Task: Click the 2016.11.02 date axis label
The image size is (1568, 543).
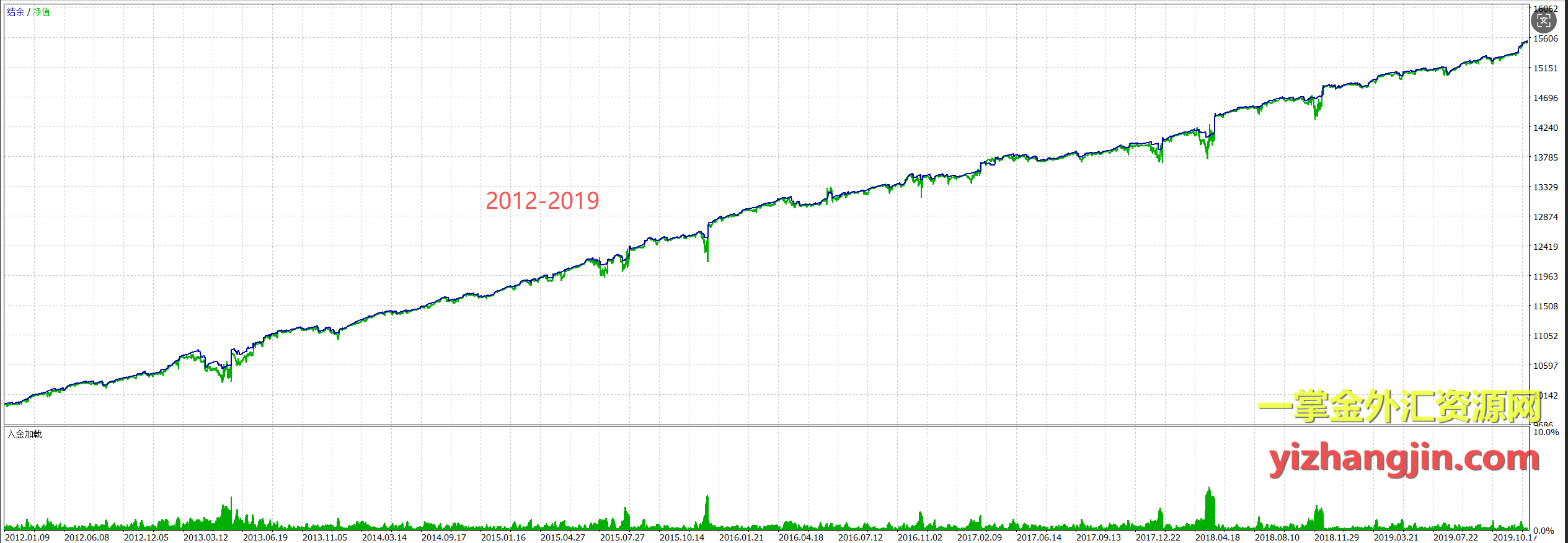Action: point(920,537)
